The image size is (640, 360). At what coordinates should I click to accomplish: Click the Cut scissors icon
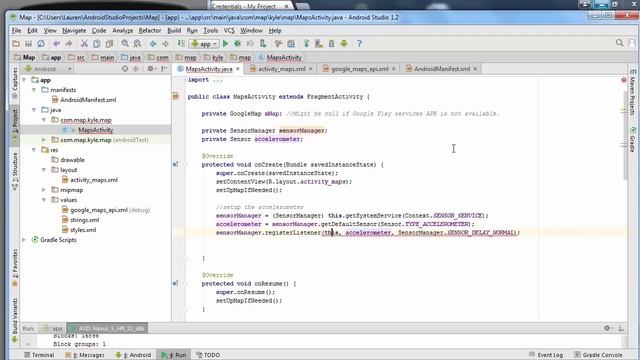point(84,44)
